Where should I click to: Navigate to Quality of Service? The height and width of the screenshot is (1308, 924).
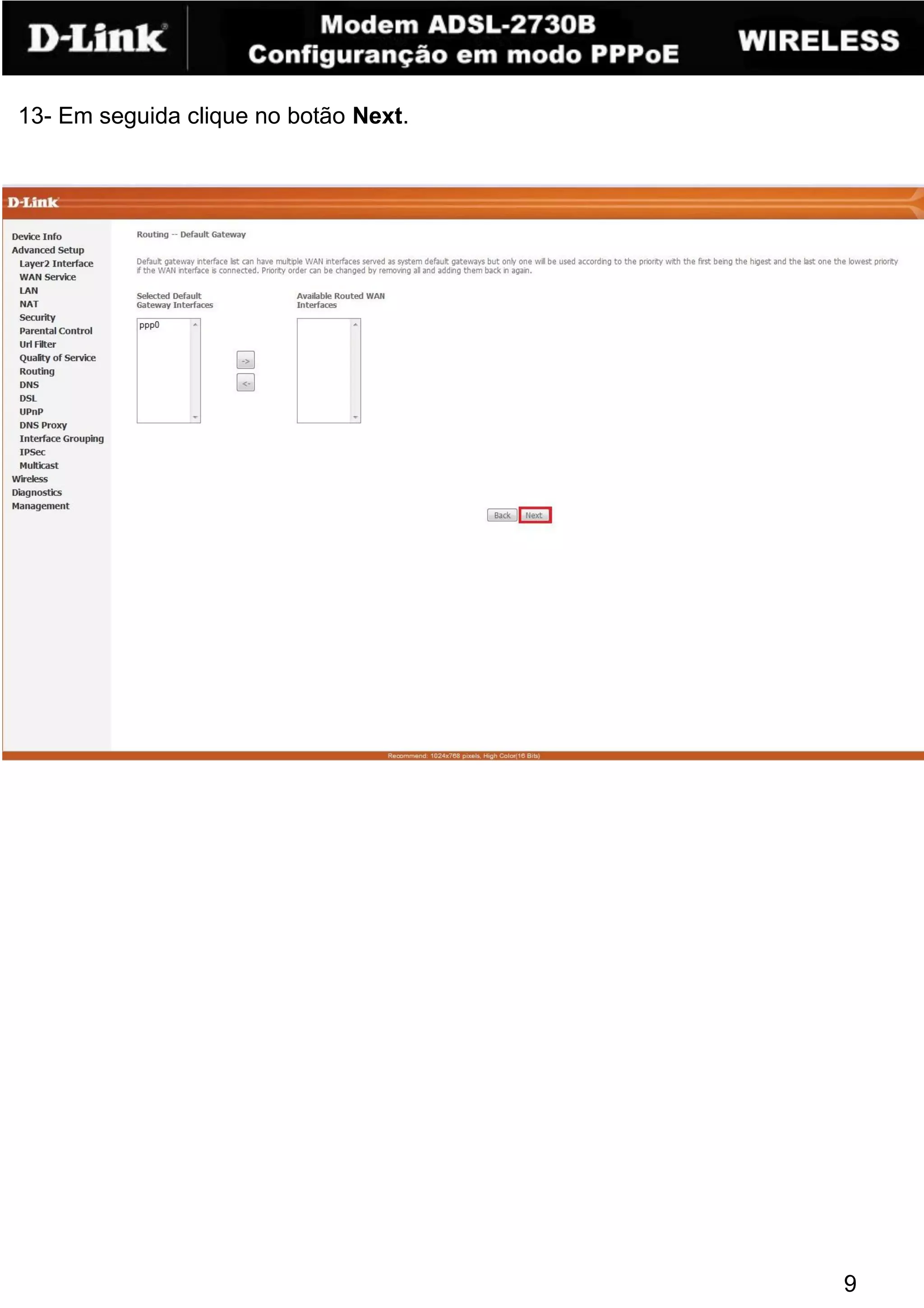tap(57, 358)
